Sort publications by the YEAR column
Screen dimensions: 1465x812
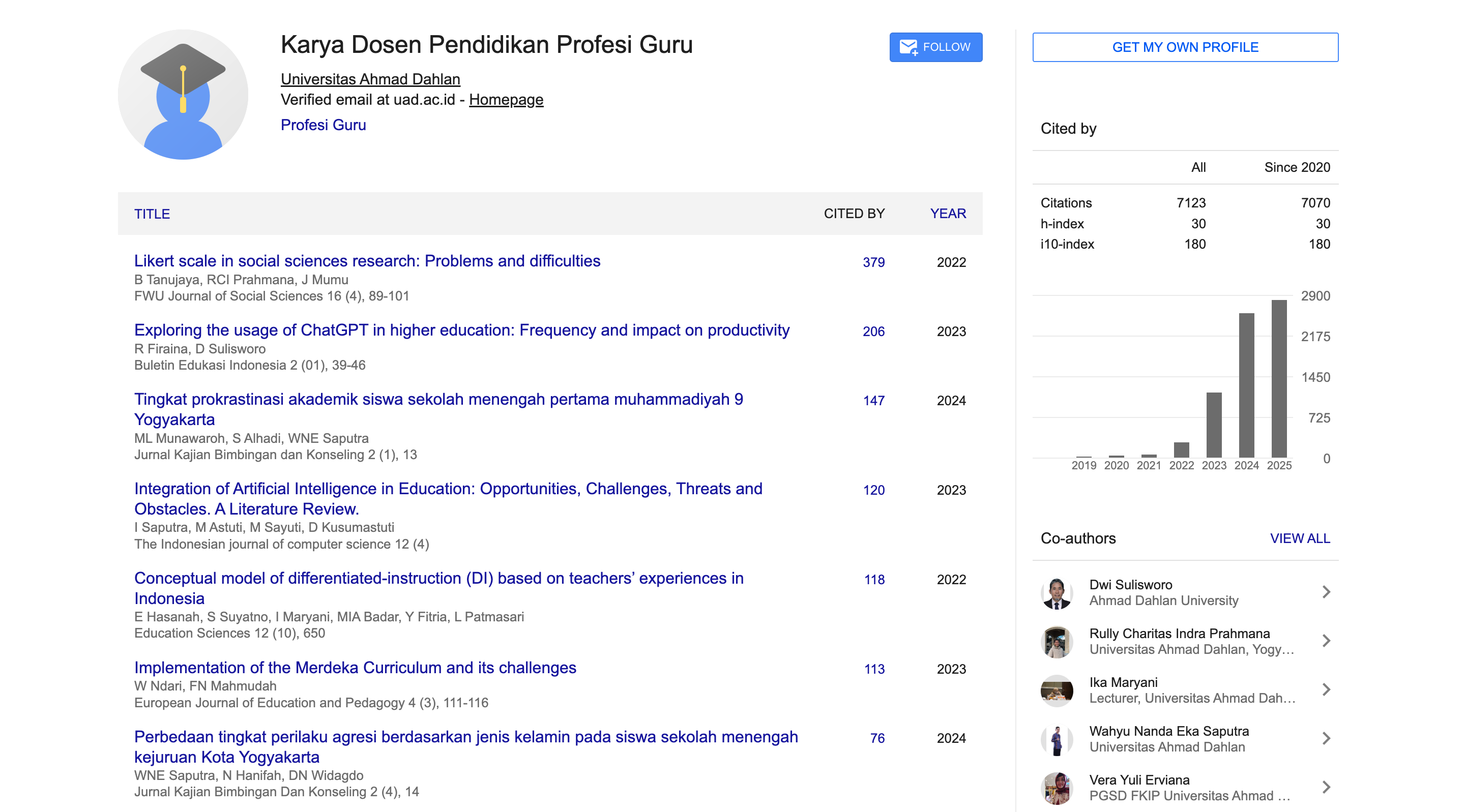[x=948, y=214]
